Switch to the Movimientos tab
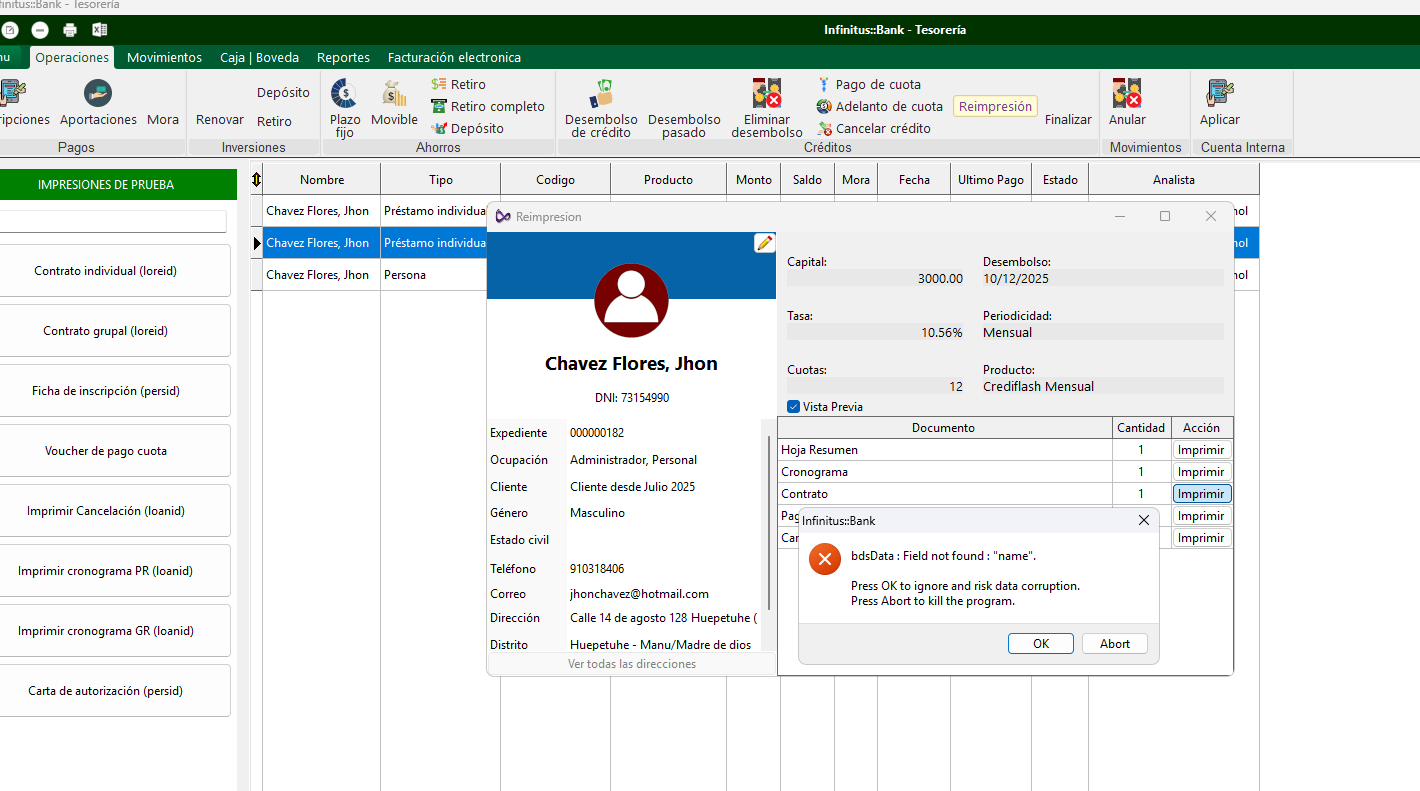This screenshot has width=1420, height=791. [x=164, y=57]
